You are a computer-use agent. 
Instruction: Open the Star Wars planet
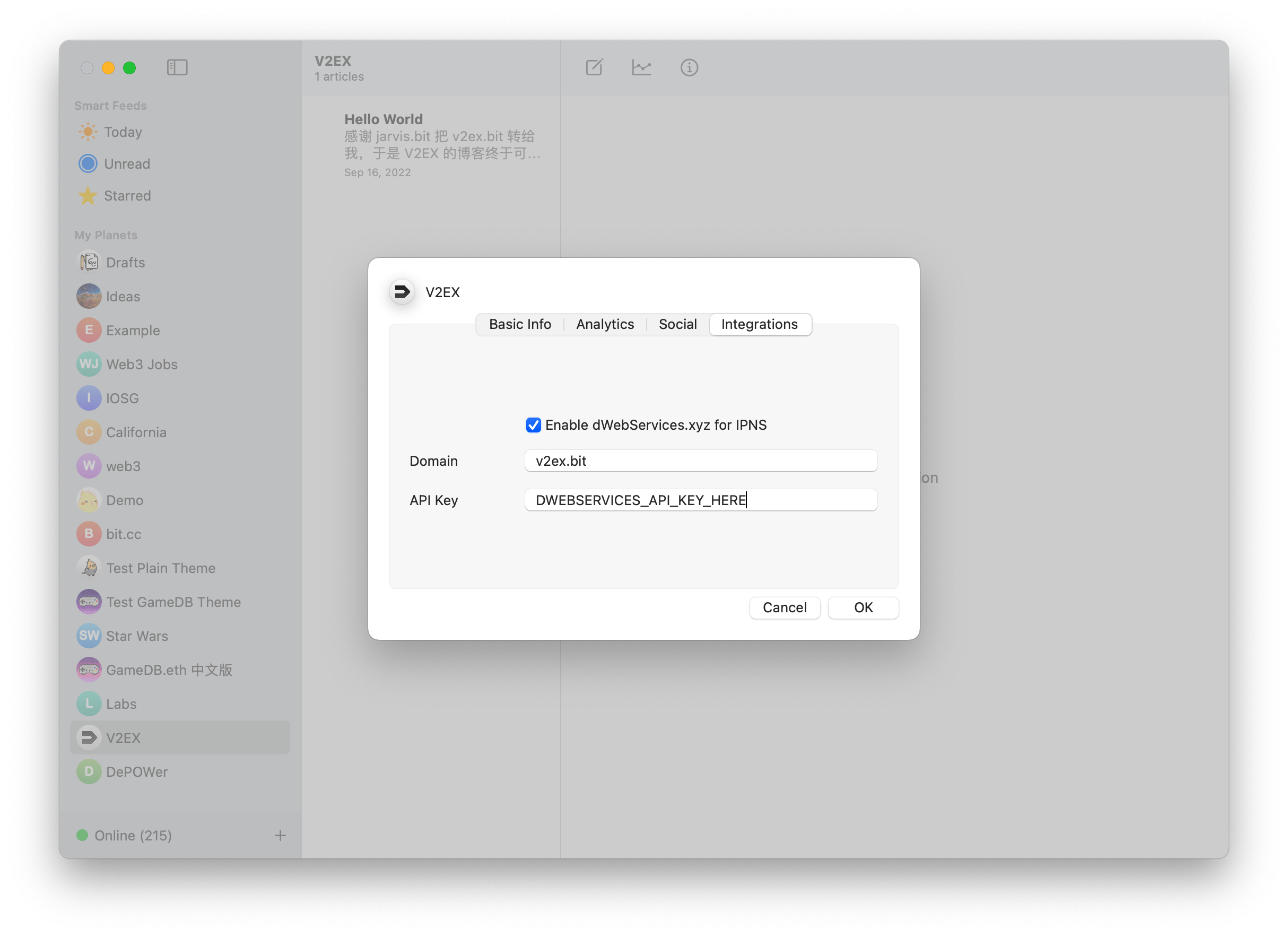click(136, 636)
